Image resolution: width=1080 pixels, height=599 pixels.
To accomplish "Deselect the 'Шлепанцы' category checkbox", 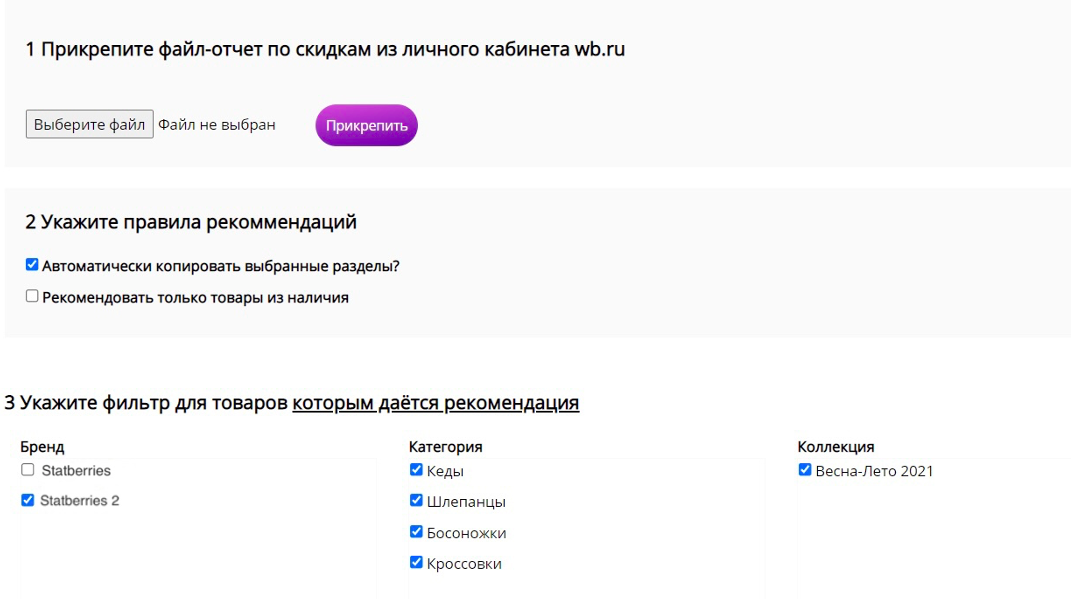I will [416, 501].
